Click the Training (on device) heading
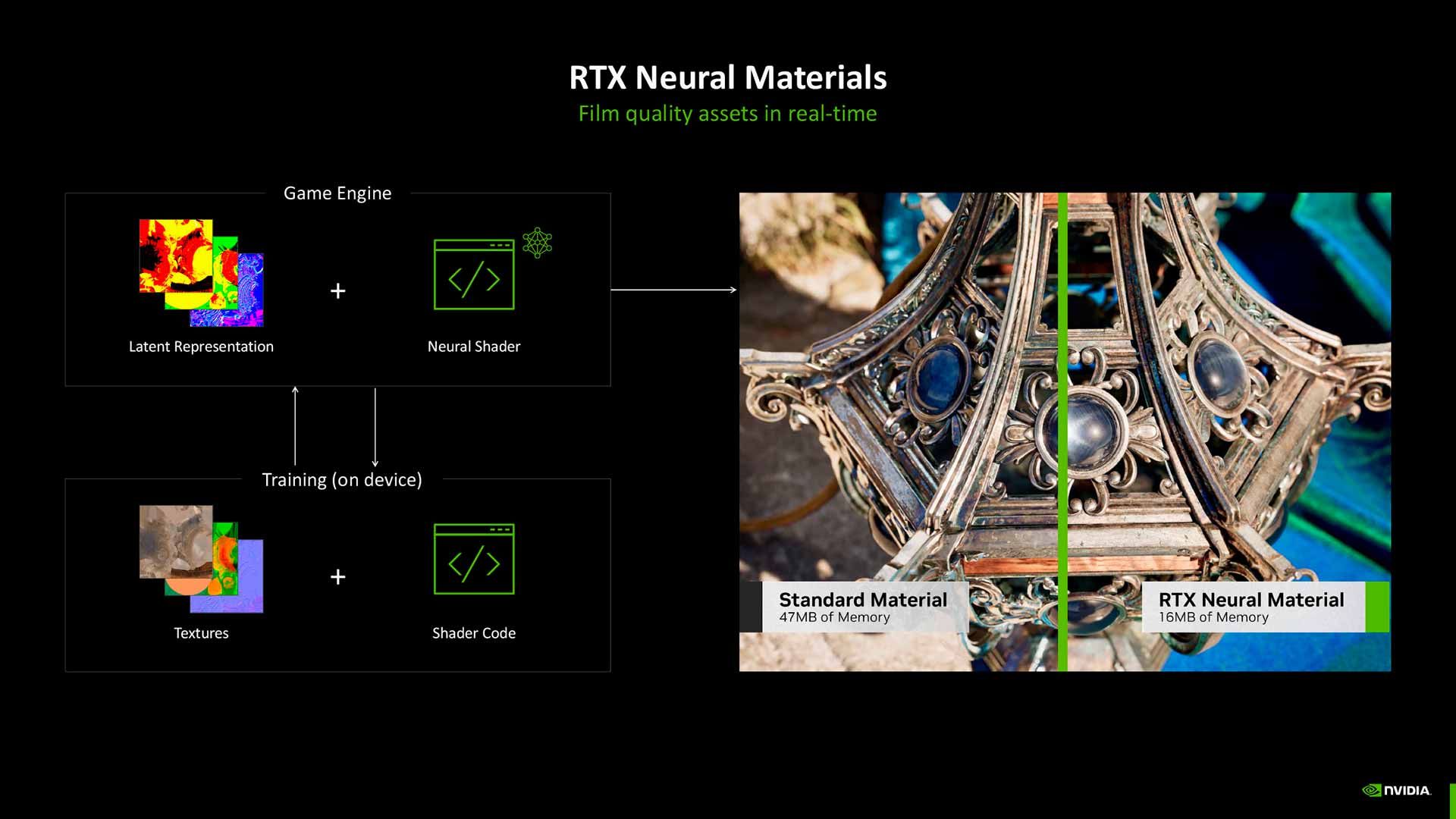The image size is (1456, 819). (x=343, y=479)
